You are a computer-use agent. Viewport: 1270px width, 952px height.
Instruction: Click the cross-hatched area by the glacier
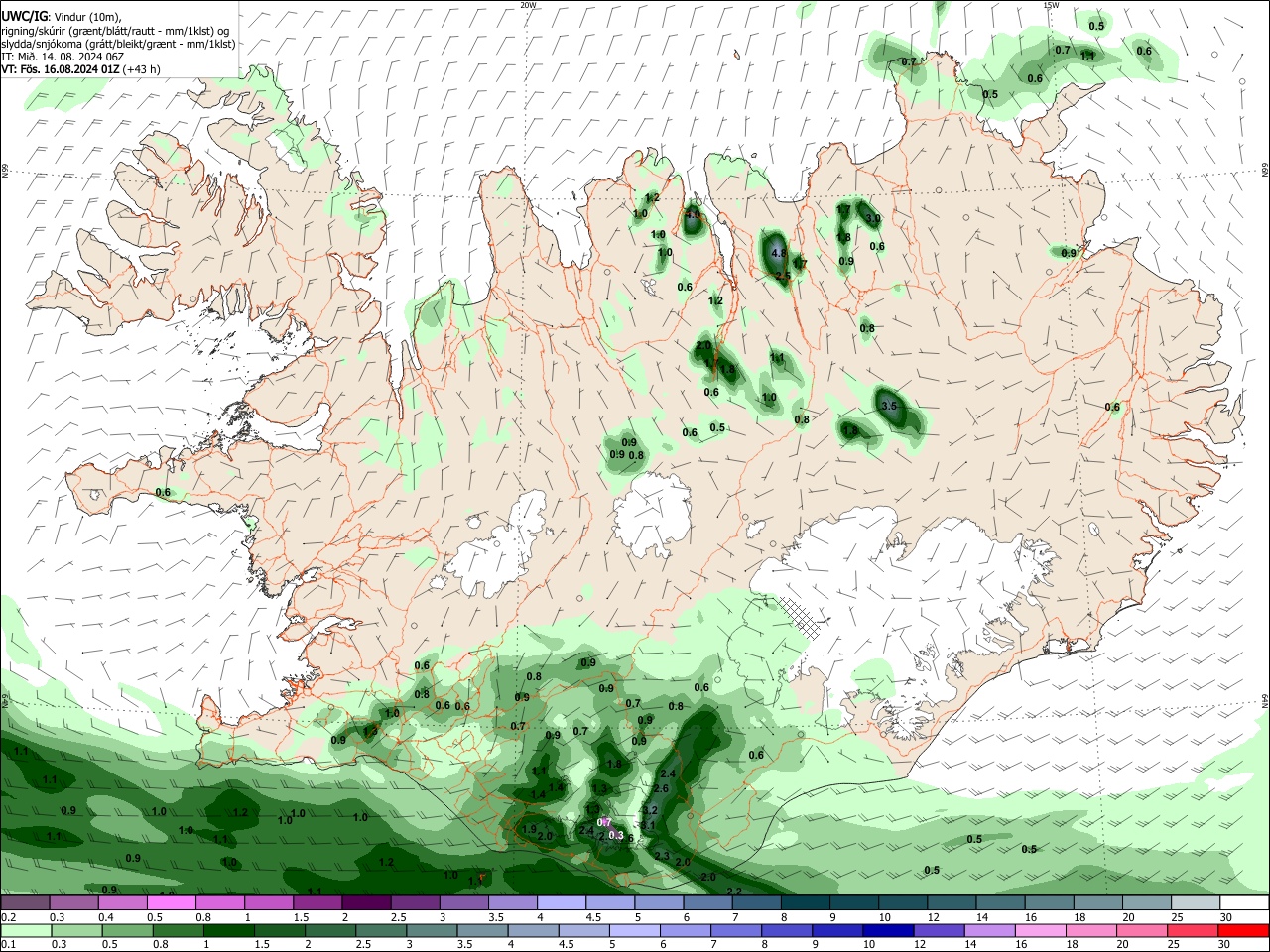click(x=801, y=618)
